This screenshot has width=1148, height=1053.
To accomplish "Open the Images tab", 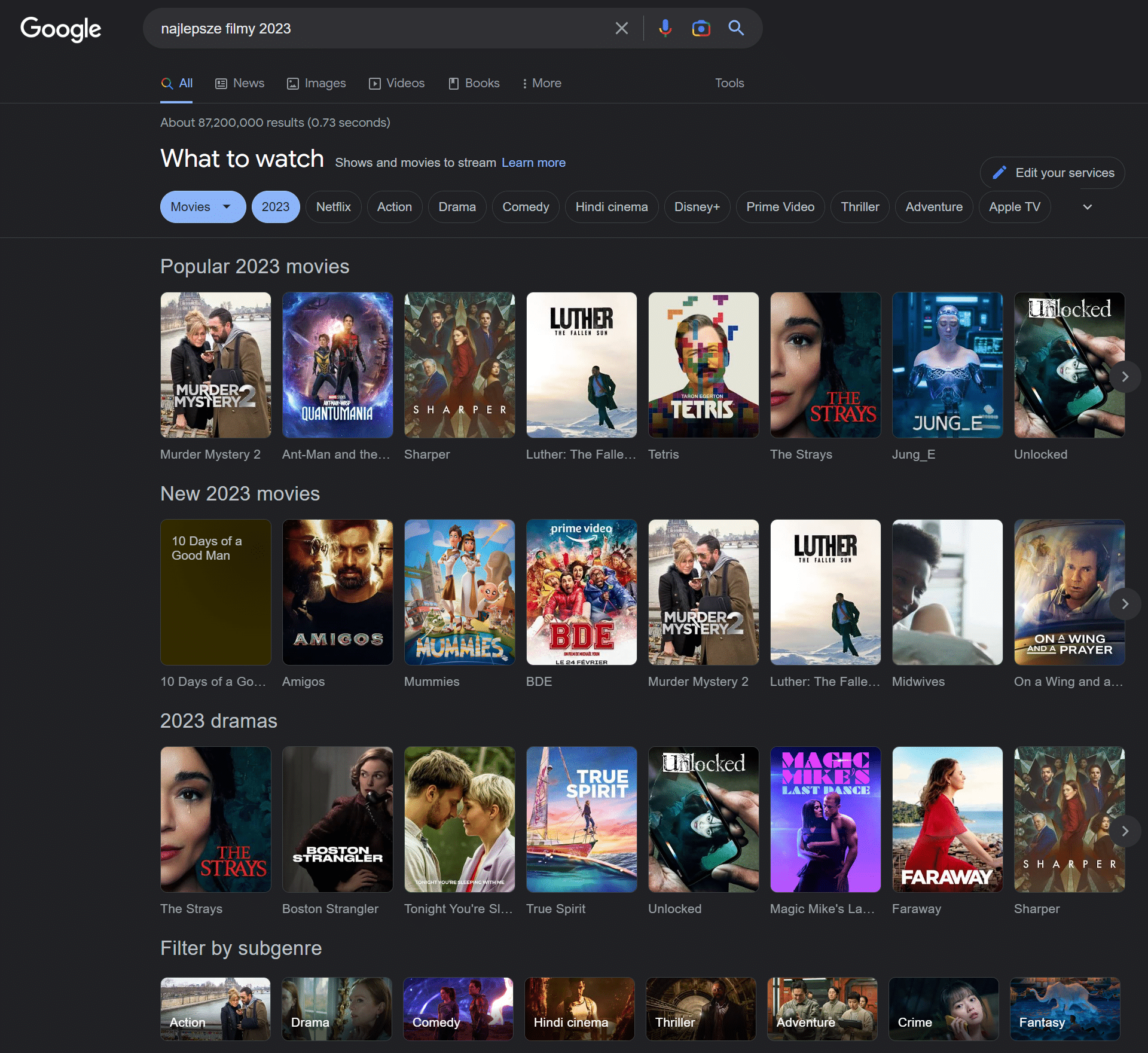I will coord(316,83).
